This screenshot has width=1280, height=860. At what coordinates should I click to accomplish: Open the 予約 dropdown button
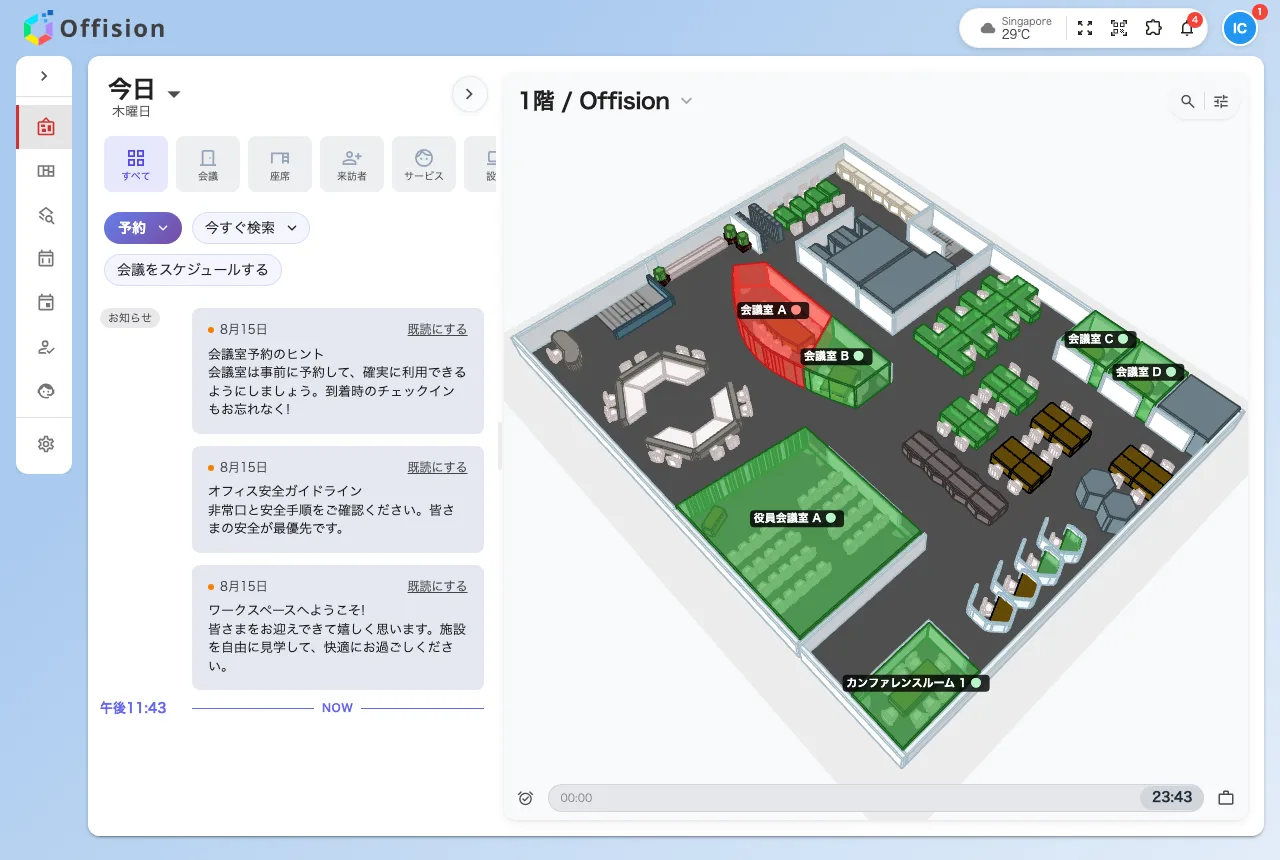click(x=143, y=228)
